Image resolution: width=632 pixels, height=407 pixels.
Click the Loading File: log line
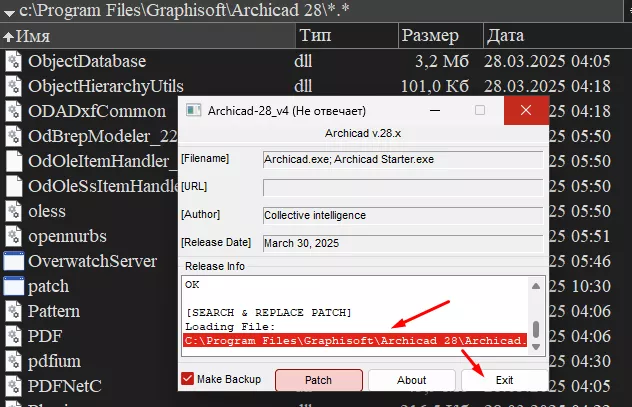(x=230, y=327)
